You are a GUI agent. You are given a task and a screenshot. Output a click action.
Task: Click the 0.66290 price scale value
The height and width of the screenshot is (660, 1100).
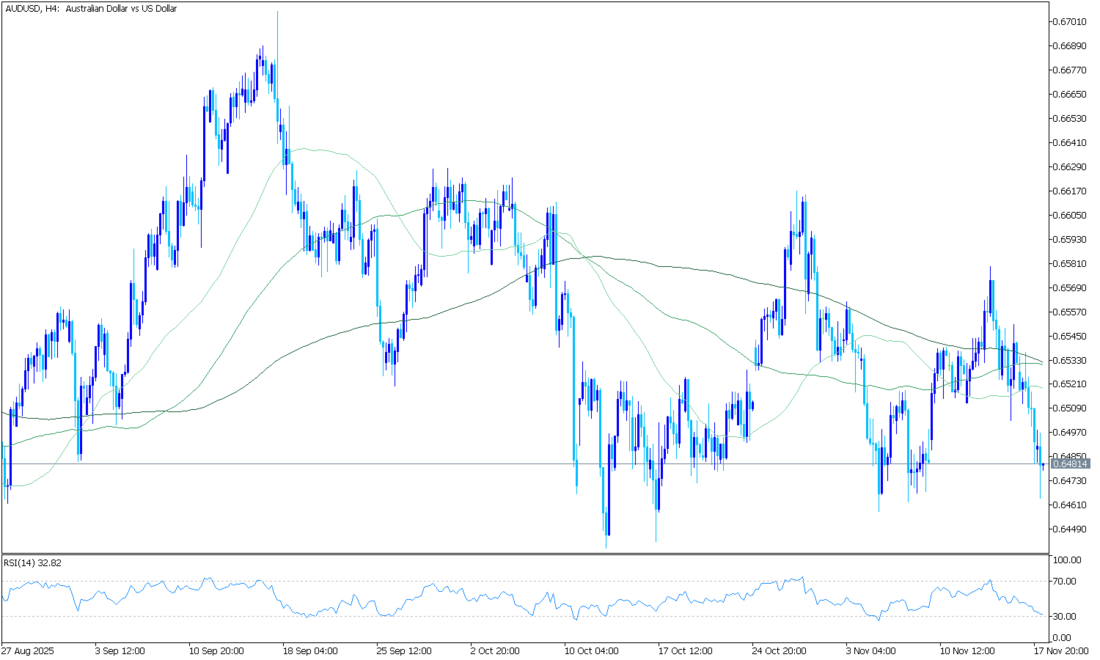1069,166
